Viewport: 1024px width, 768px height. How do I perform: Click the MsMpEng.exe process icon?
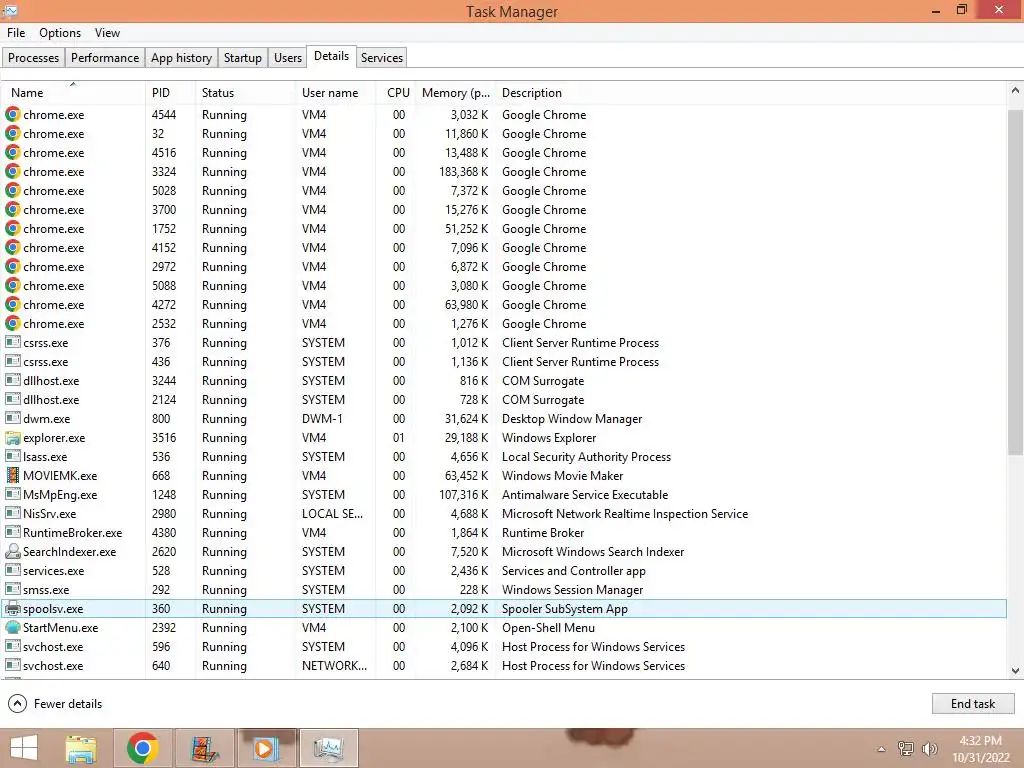coord(12,494)
